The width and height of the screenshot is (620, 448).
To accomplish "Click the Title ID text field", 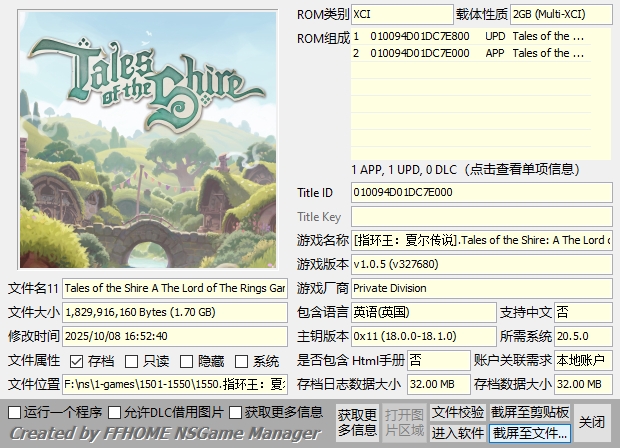I will 481,192.
